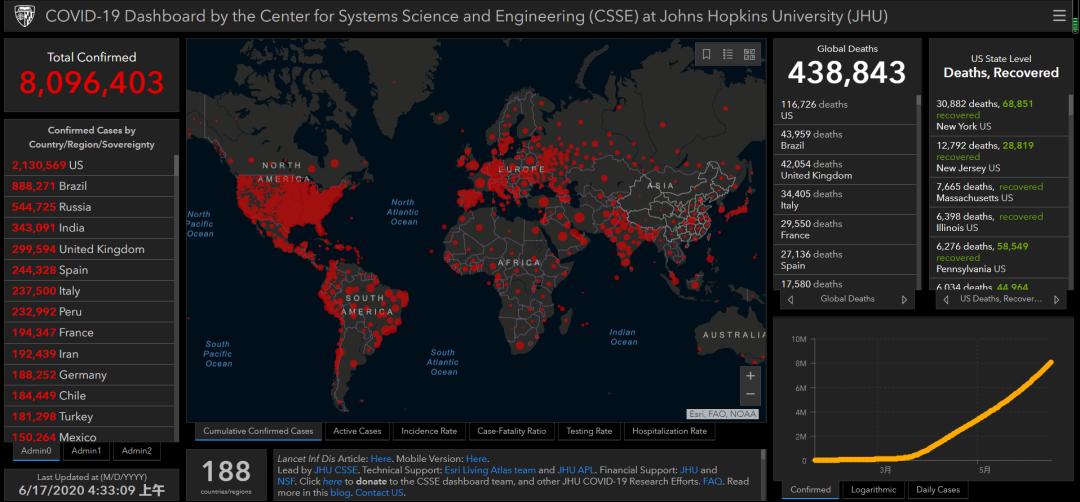Viewport: 1080px width, 502px height.
Task: Select the 2,130,569 US row
Action: 91,165
